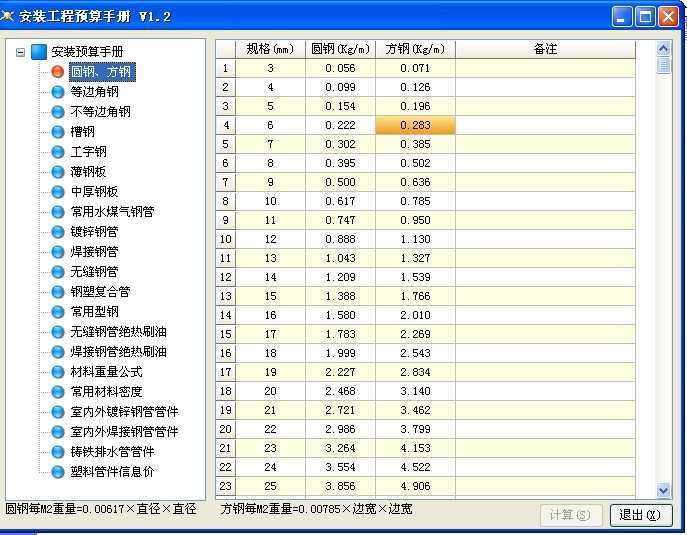
Task: Click the 备注 column header
Action: click(x=545, y=49)
